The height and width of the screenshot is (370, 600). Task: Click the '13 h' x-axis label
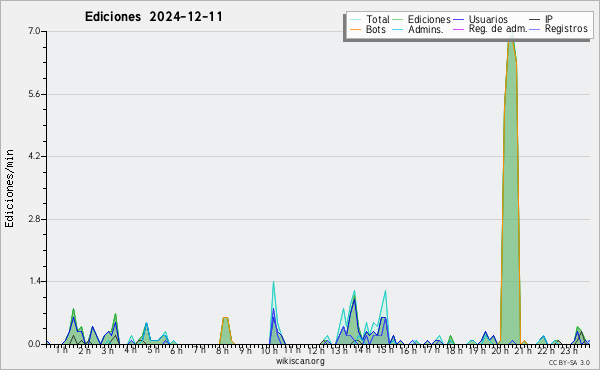tap(339, 351)
